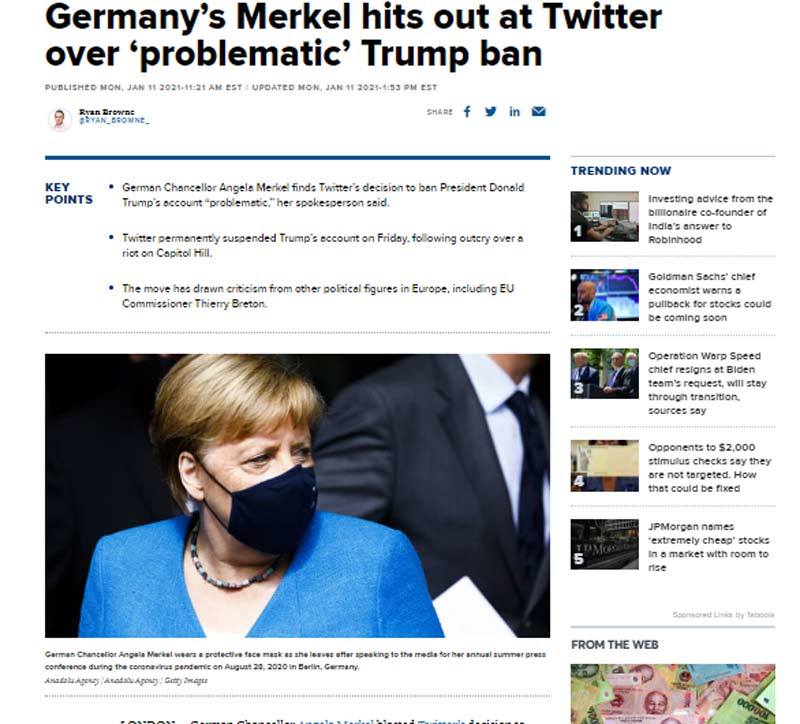
Task: Open author name Ryan Browne link
Action: 107,112
